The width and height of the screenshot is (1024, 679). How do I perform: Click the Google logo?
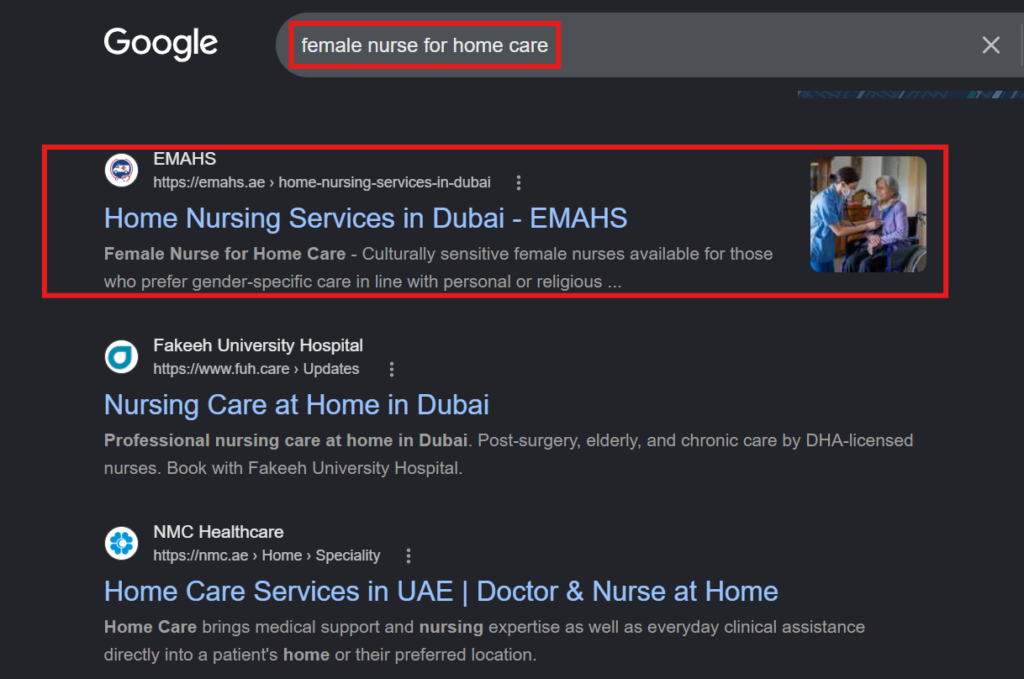[161, 44]
